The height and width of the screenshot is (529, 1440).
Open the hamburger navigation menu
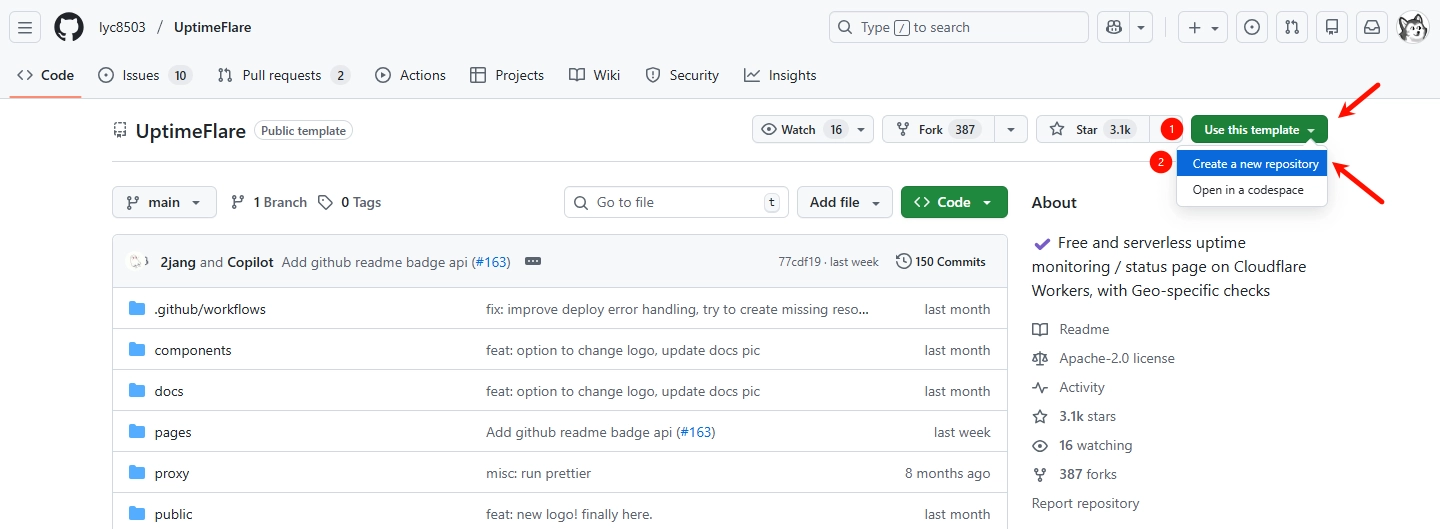[26, 27]
